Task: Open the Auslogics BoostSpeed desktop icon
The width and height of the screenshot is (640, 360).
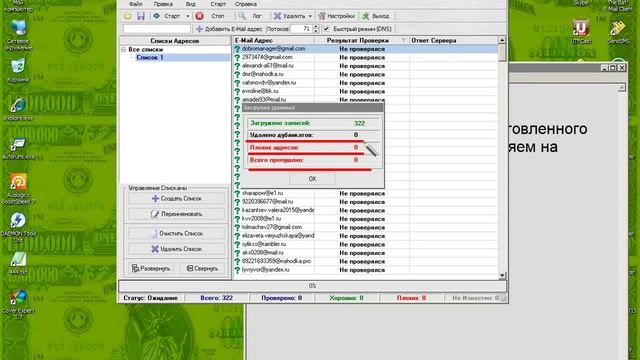Action: (18, 189)
